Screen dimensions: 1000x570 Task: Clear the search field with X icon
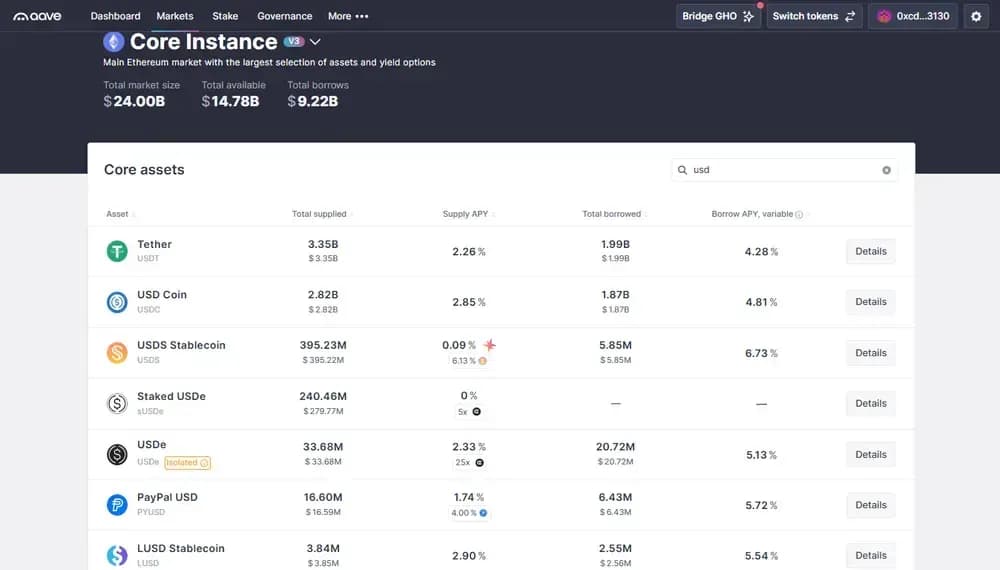tap(886, 170)
